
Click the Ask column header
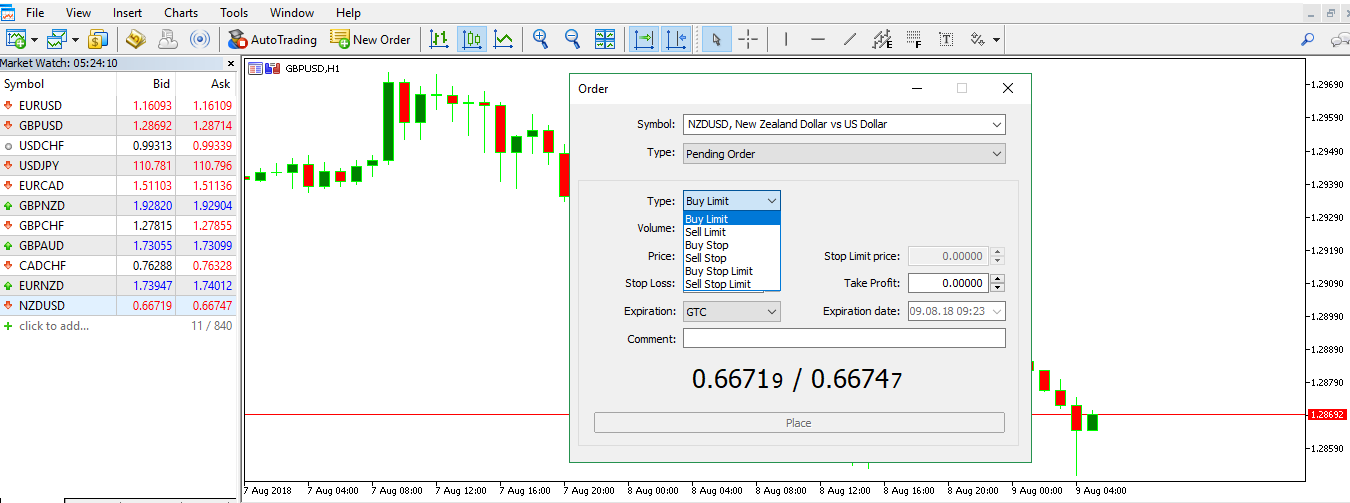[x=207, y=84]
